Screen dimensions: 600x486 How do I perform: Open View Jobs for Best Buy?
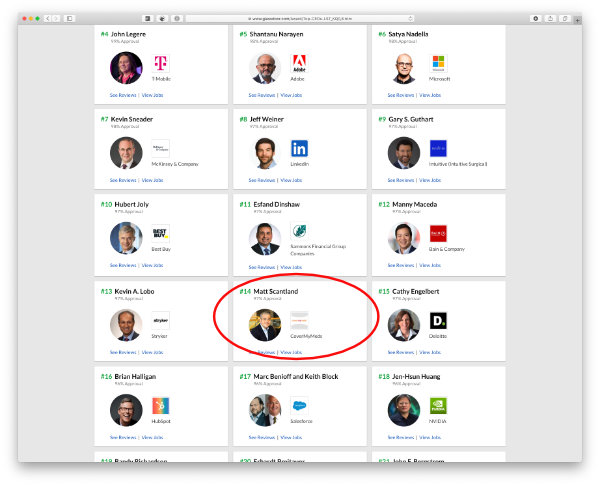pyautogui.click(x=152, y=265)
